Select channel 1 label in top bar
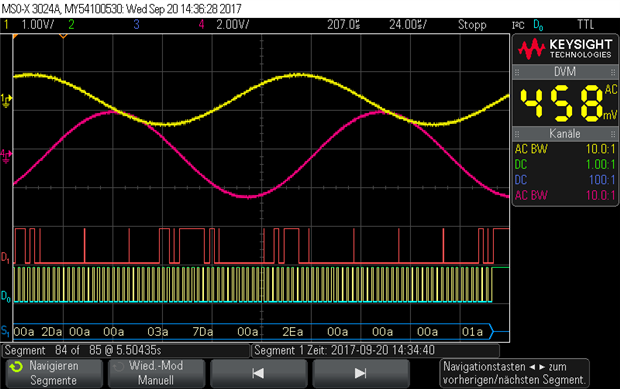Screen dimensions: 620x389 click(6, 25)
